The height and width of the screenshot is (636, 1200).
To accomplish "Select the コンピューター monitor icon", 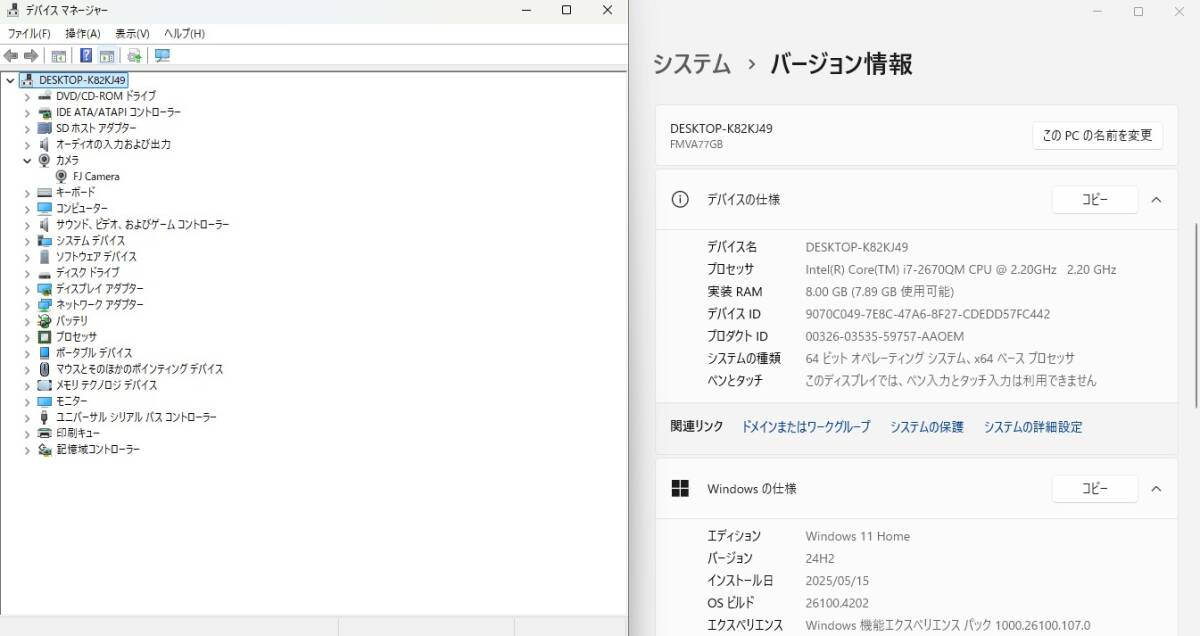I will pyautogui.click(x=44, y=208).
